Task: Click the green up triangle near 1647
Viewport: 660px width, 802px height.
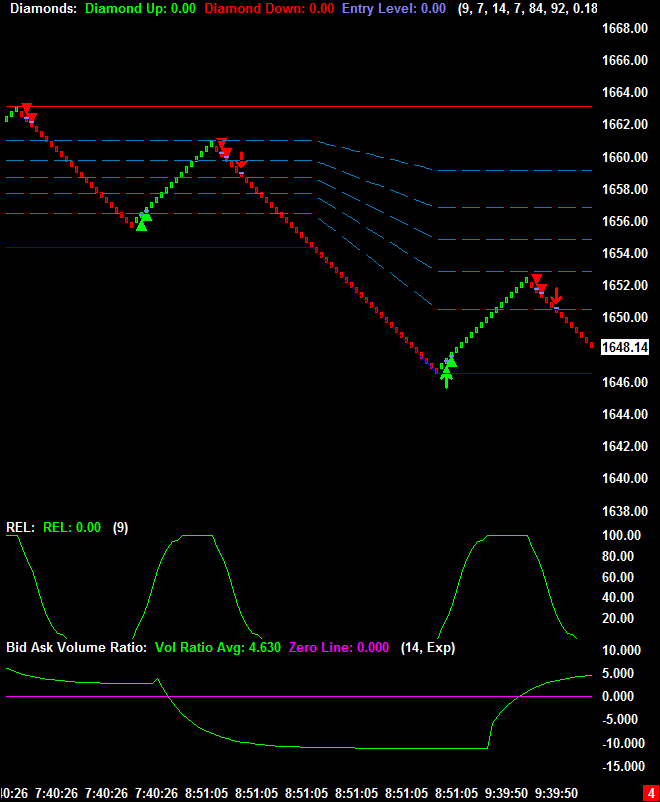Action: (450, 361)
